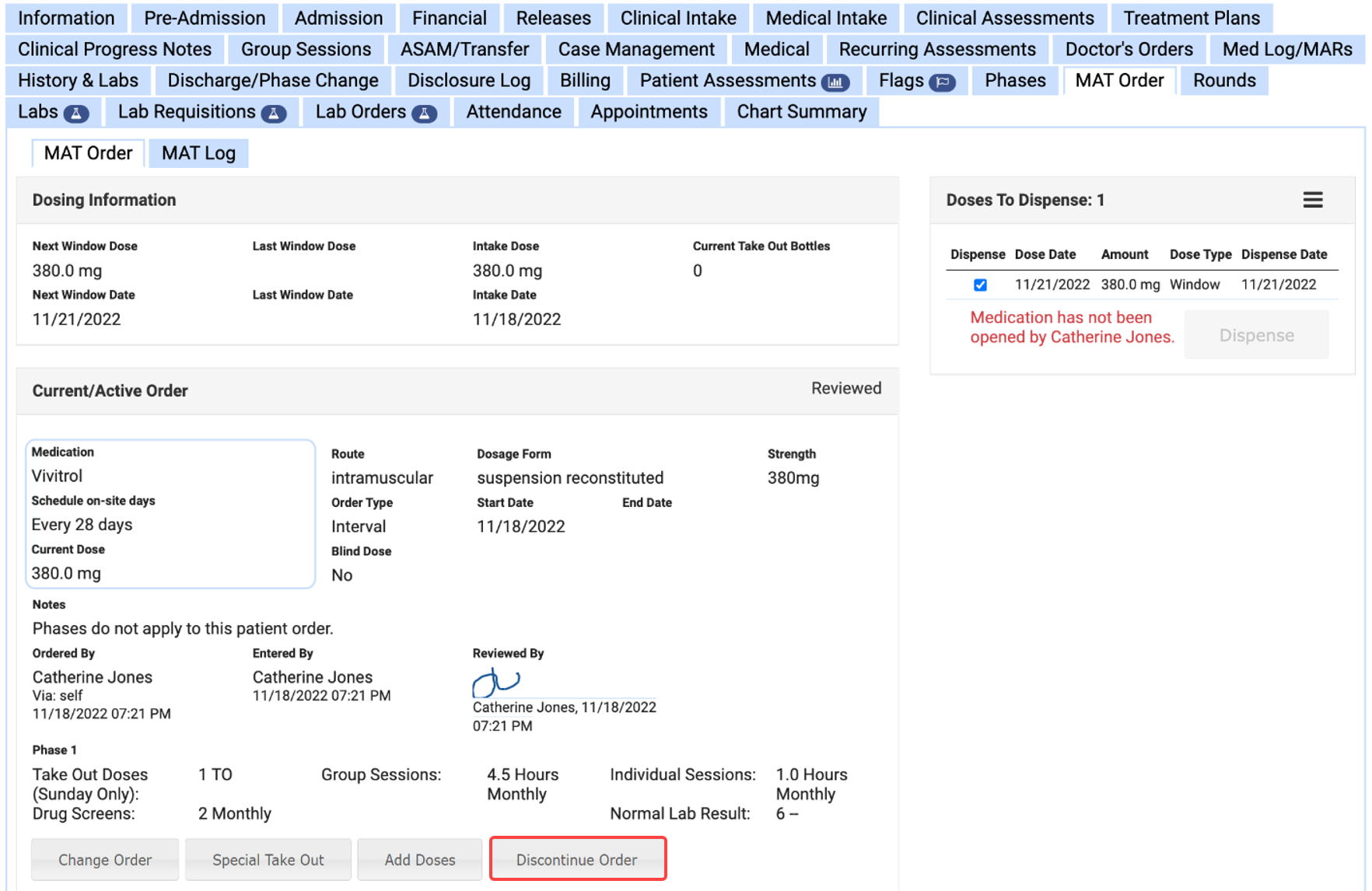This screenshot has height=891, width=1372.
Task: Click the Discontinue Order button
Action: 577,859
